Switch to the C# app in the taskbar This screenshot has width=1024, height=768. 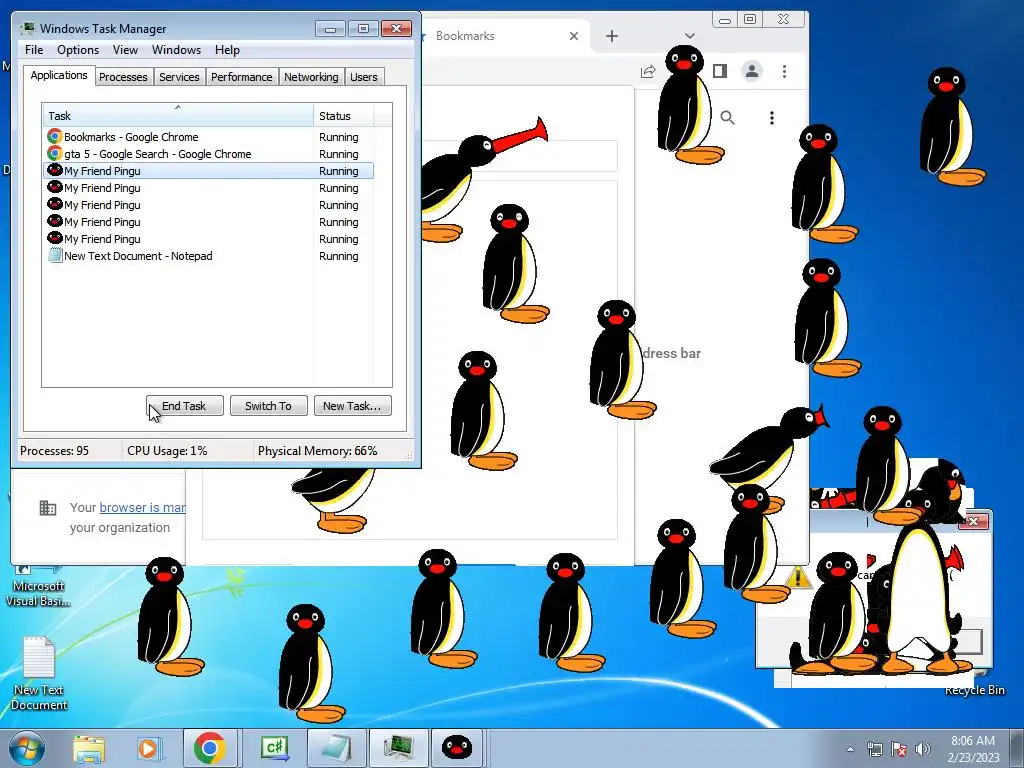273,748
